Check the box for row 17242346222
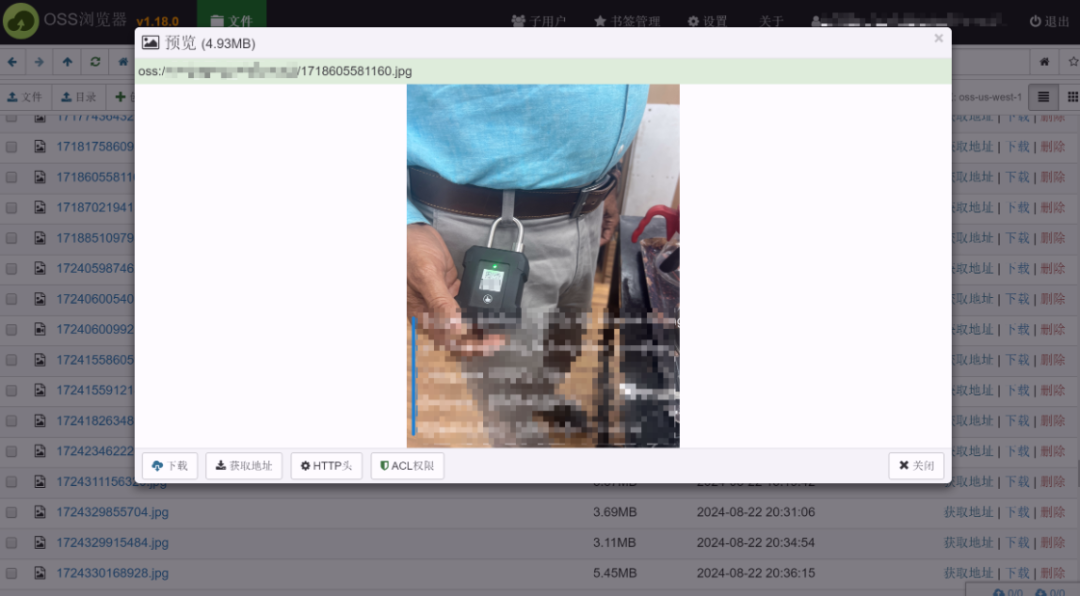1080x596 pixels. coord(12,451)
